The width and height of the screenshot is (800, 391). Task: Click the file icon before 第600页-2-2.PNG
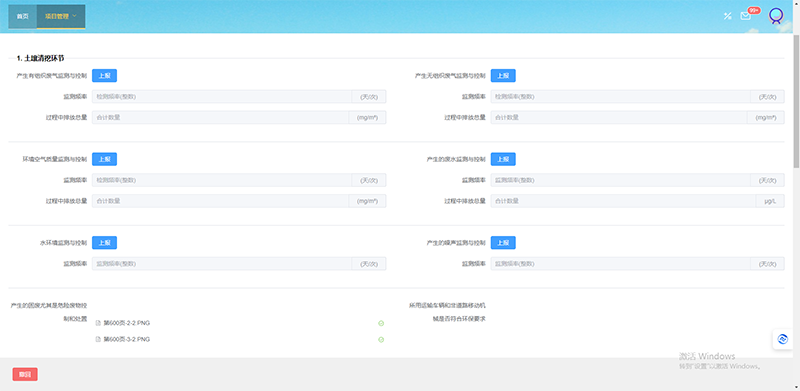pyautogui.click(x=98, y=323)
